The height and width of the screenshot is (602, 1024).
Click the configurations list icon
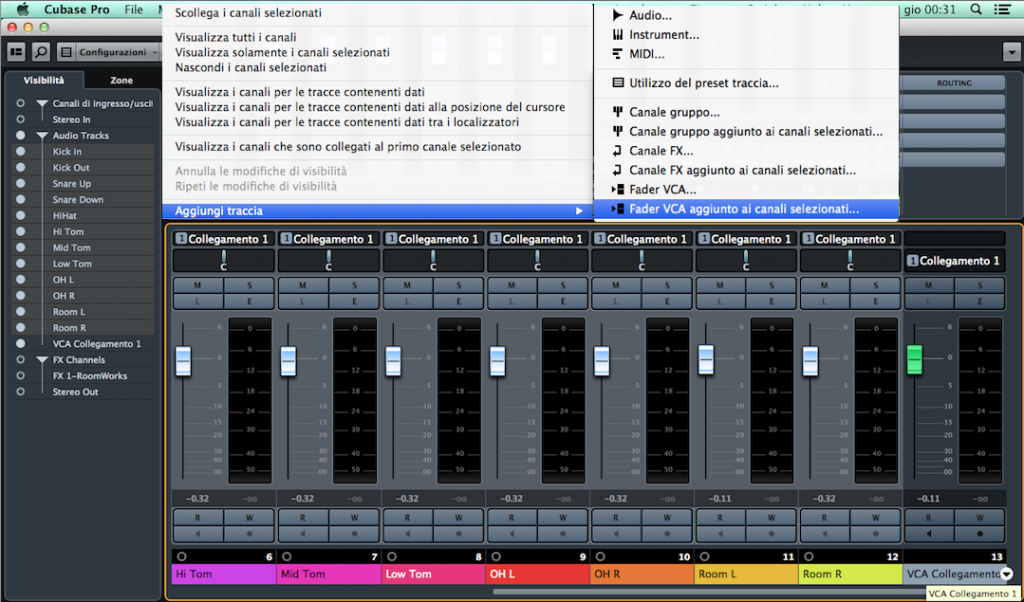pyautogui.click(x=65, y=52)
